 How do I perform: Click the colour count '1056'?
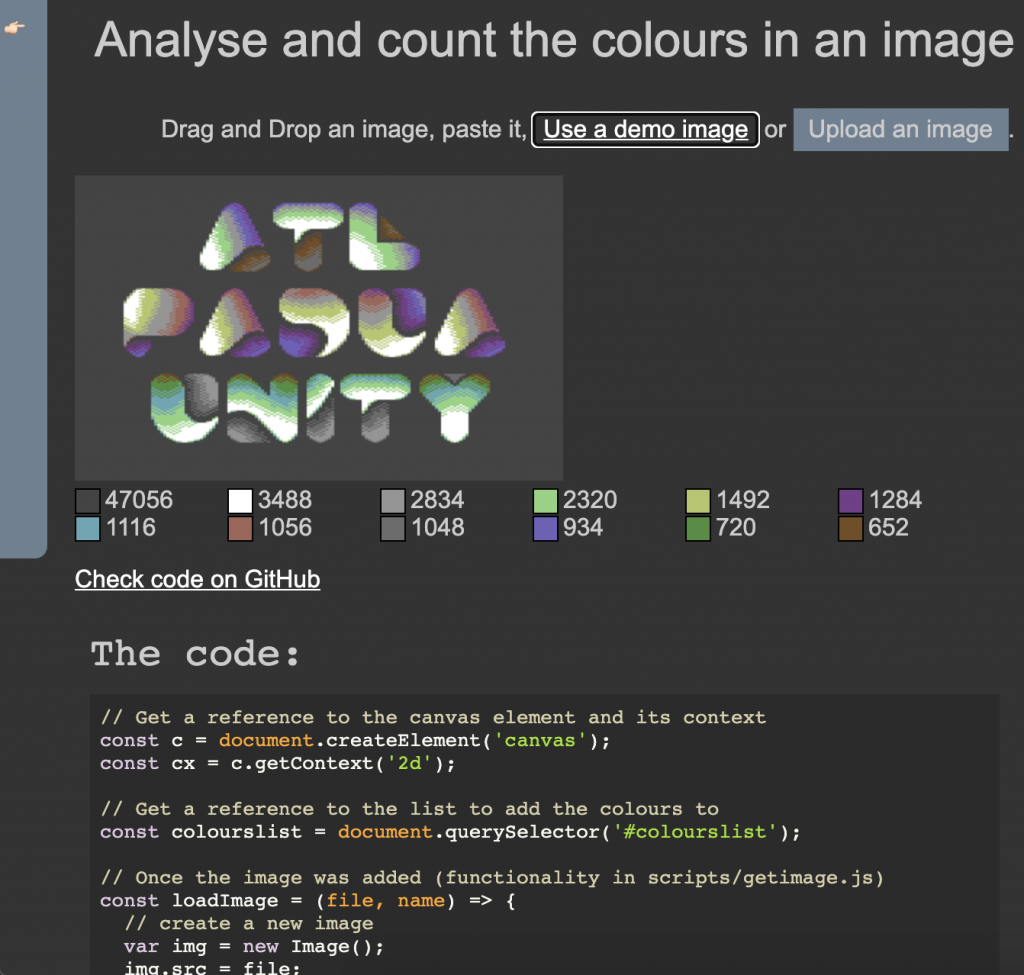[285, 528]
